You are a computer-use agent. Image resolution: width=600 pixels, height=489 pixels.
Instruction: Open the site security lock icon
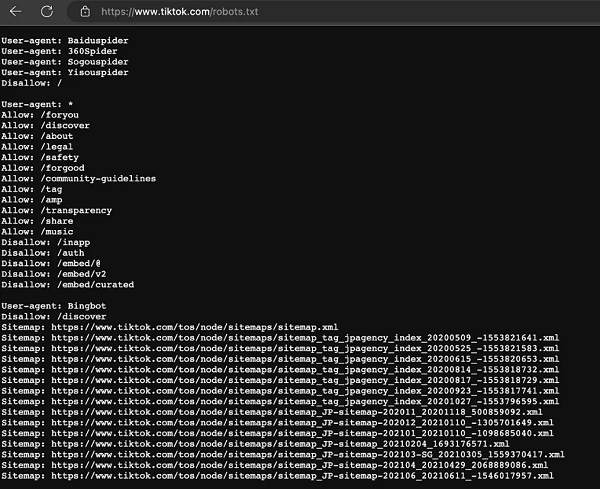(85, 11)
